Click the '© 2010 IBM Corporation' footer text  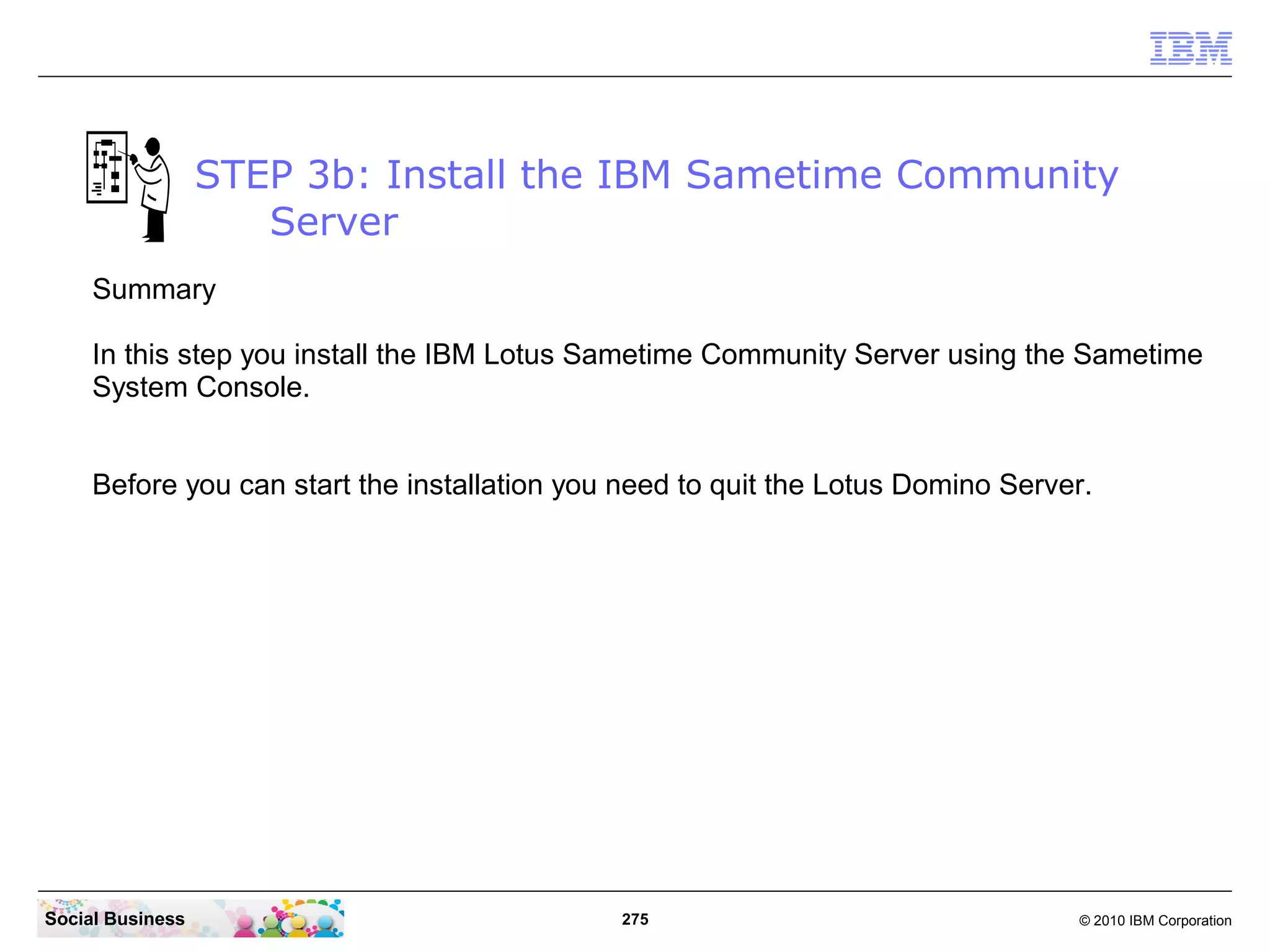click(1155, 920)
